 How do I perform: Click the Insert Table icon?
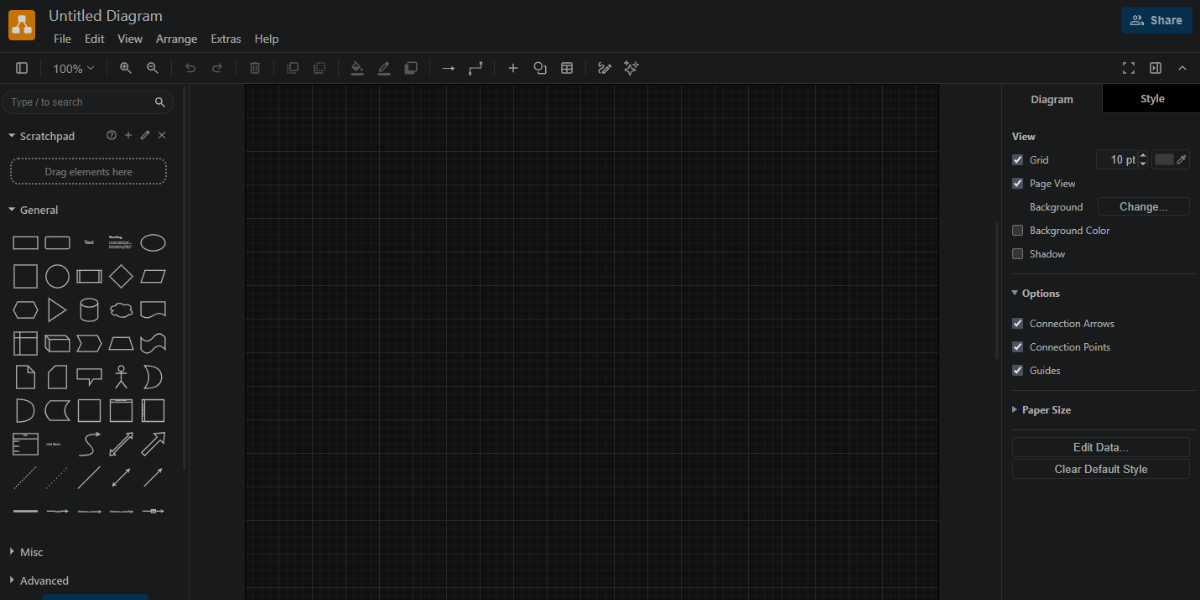click(567, 68)
